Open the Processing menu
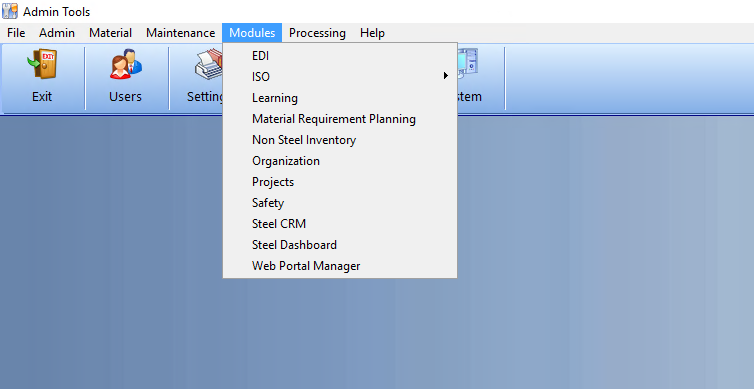This screenshot has width=754, height=389. (x=317, y=33)
